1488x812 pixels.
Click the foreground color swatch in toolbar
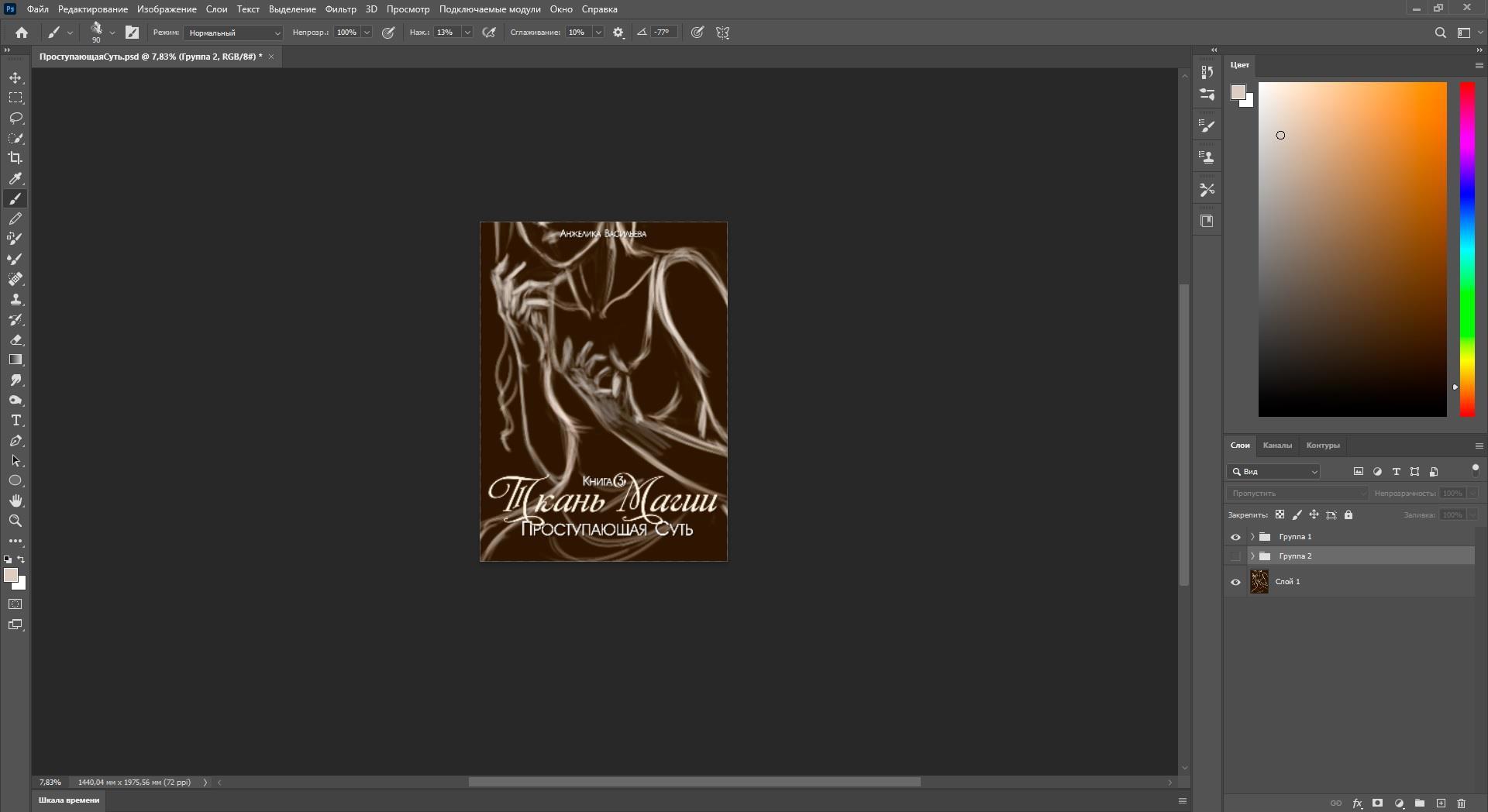11,575
